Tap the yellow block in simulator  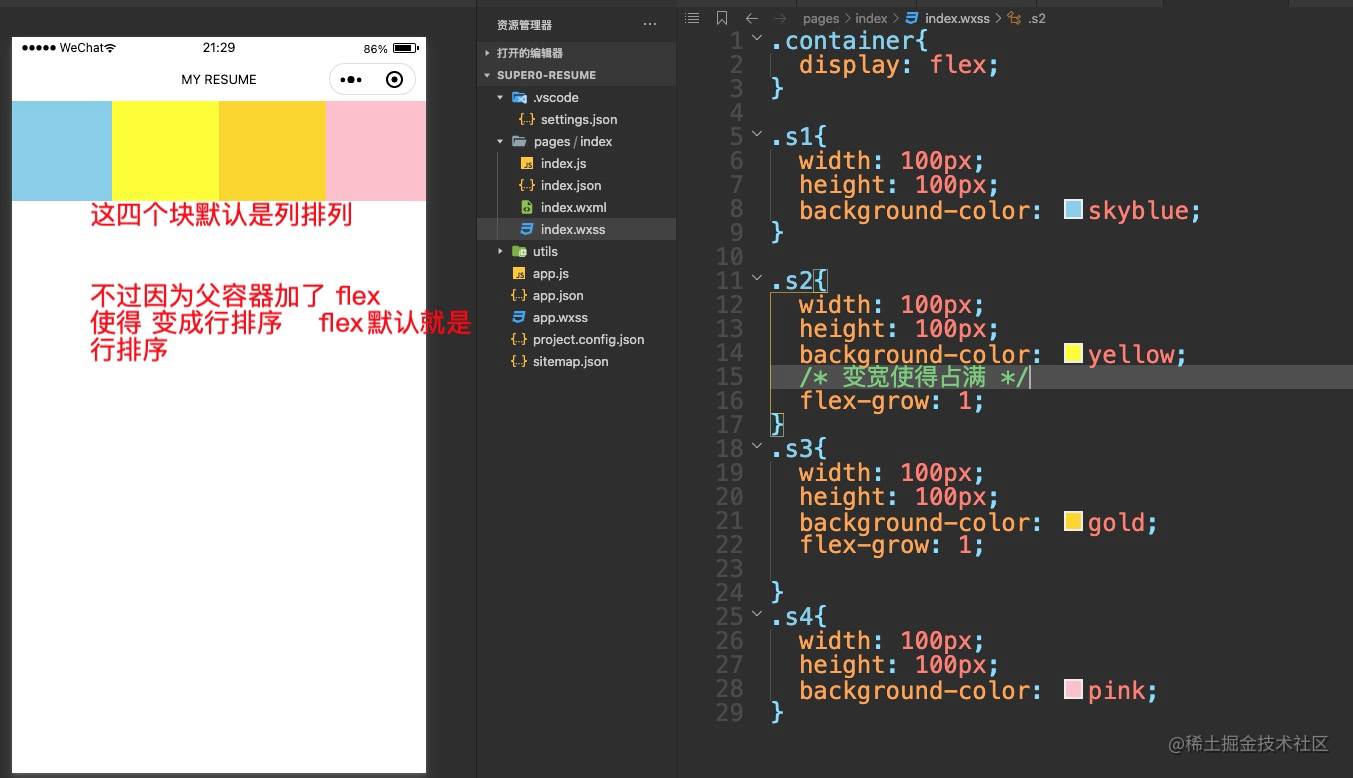pos(165,151)
